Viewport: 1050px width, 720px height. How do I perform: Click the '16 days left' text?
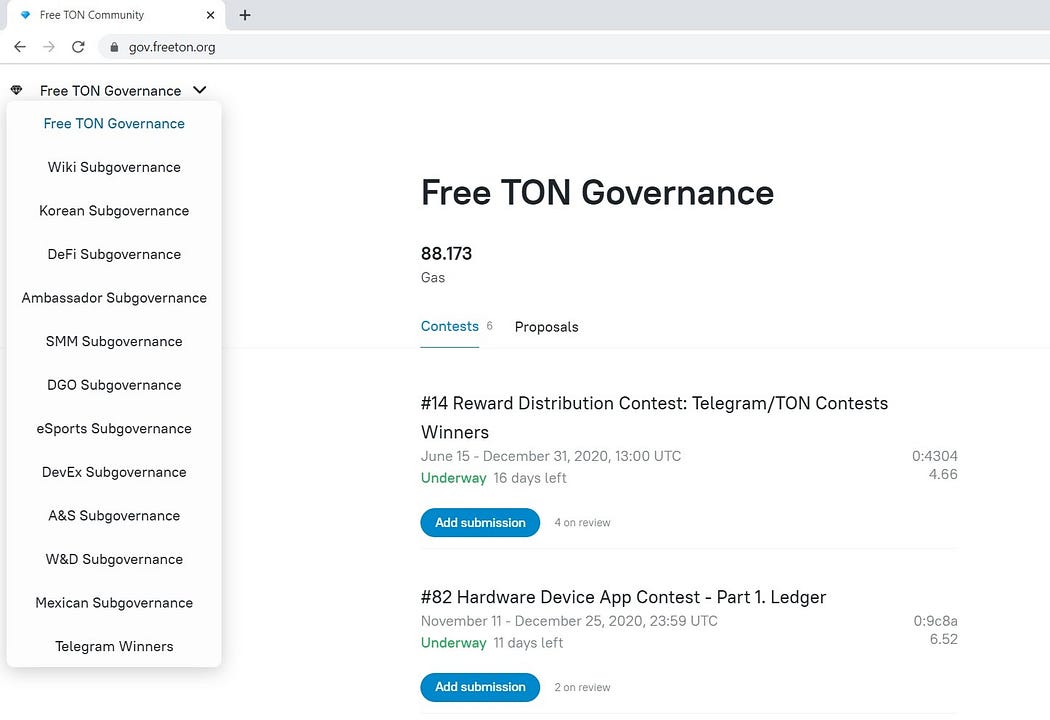pos(530,478)
